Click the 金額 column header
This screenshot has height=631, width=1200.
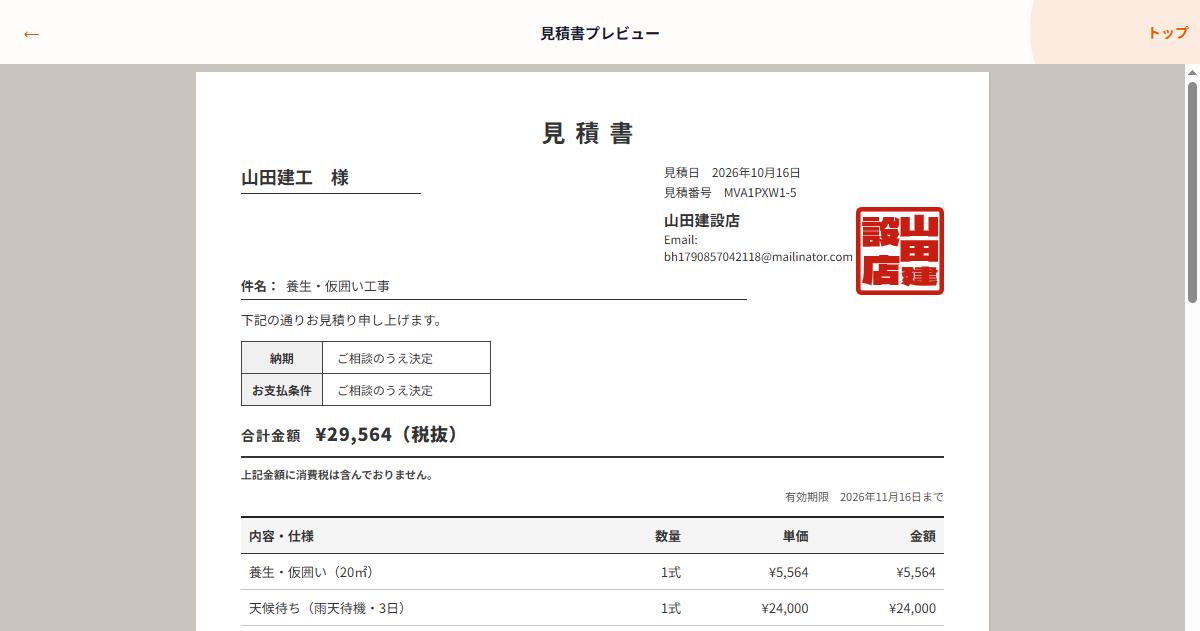pyautogui.click(x=923, y=536)
